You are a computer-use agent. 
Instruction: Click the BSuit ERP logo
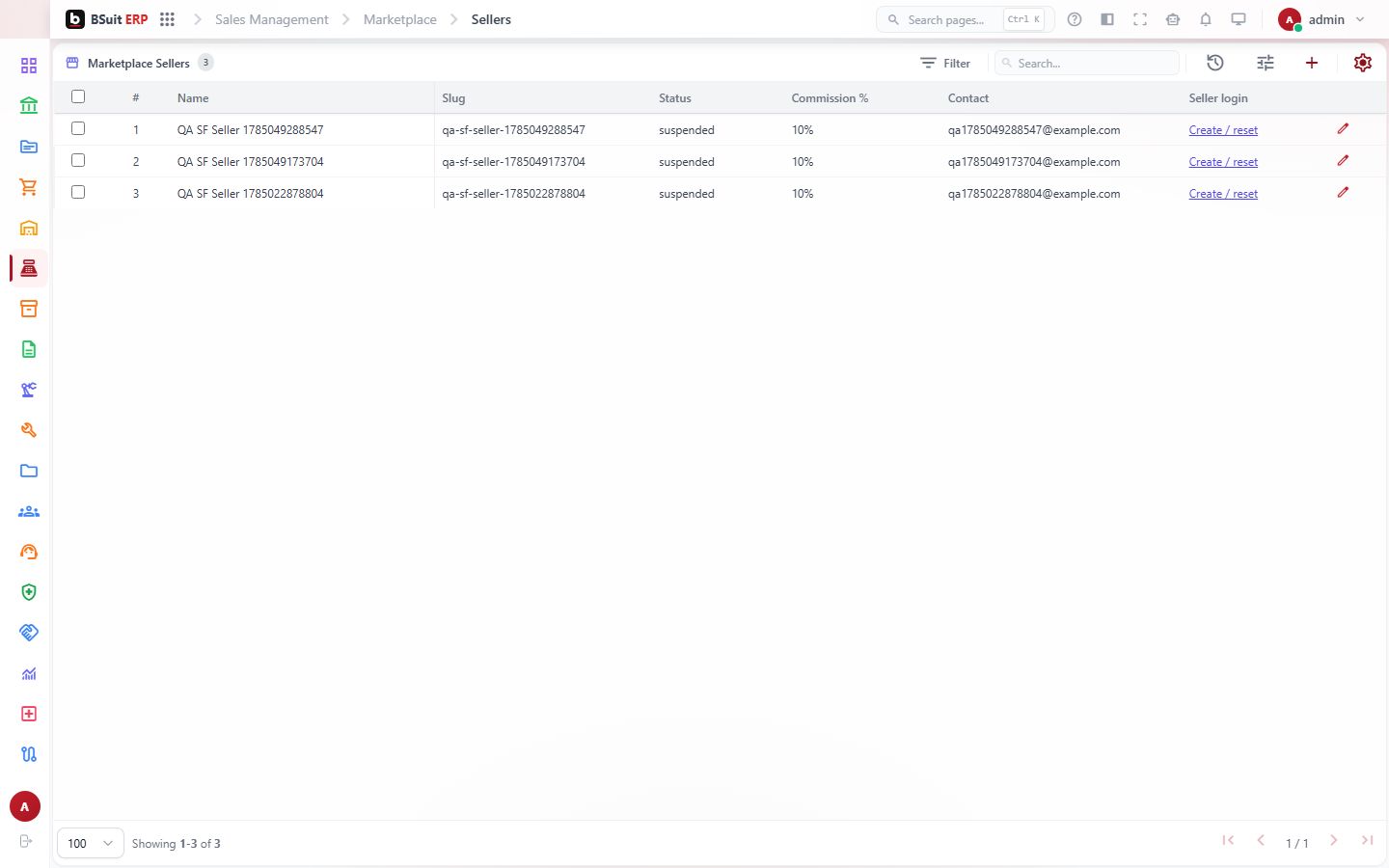click(107, 19)
